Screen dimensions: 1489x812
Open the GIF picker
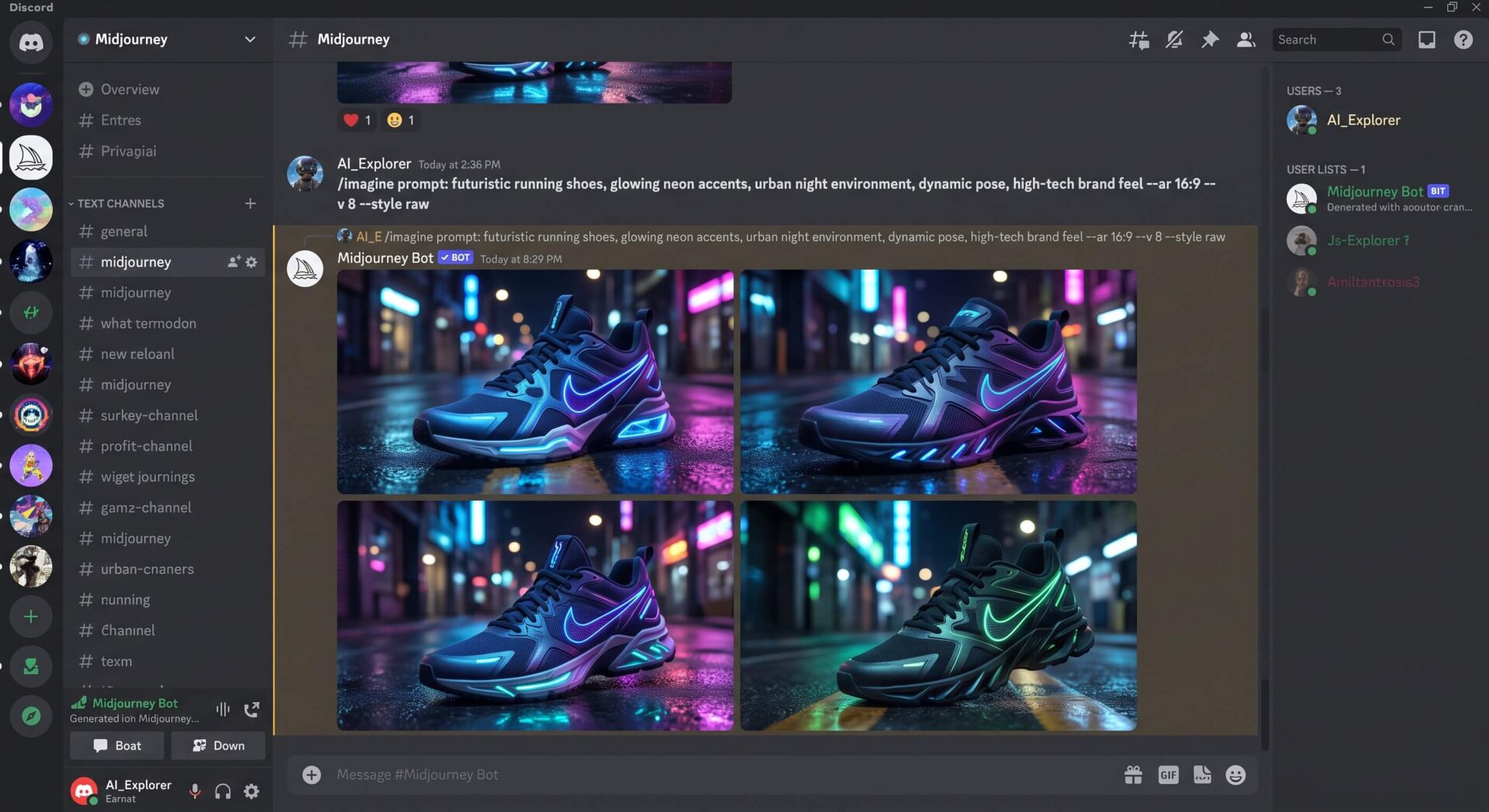[x=1168, y=775]
